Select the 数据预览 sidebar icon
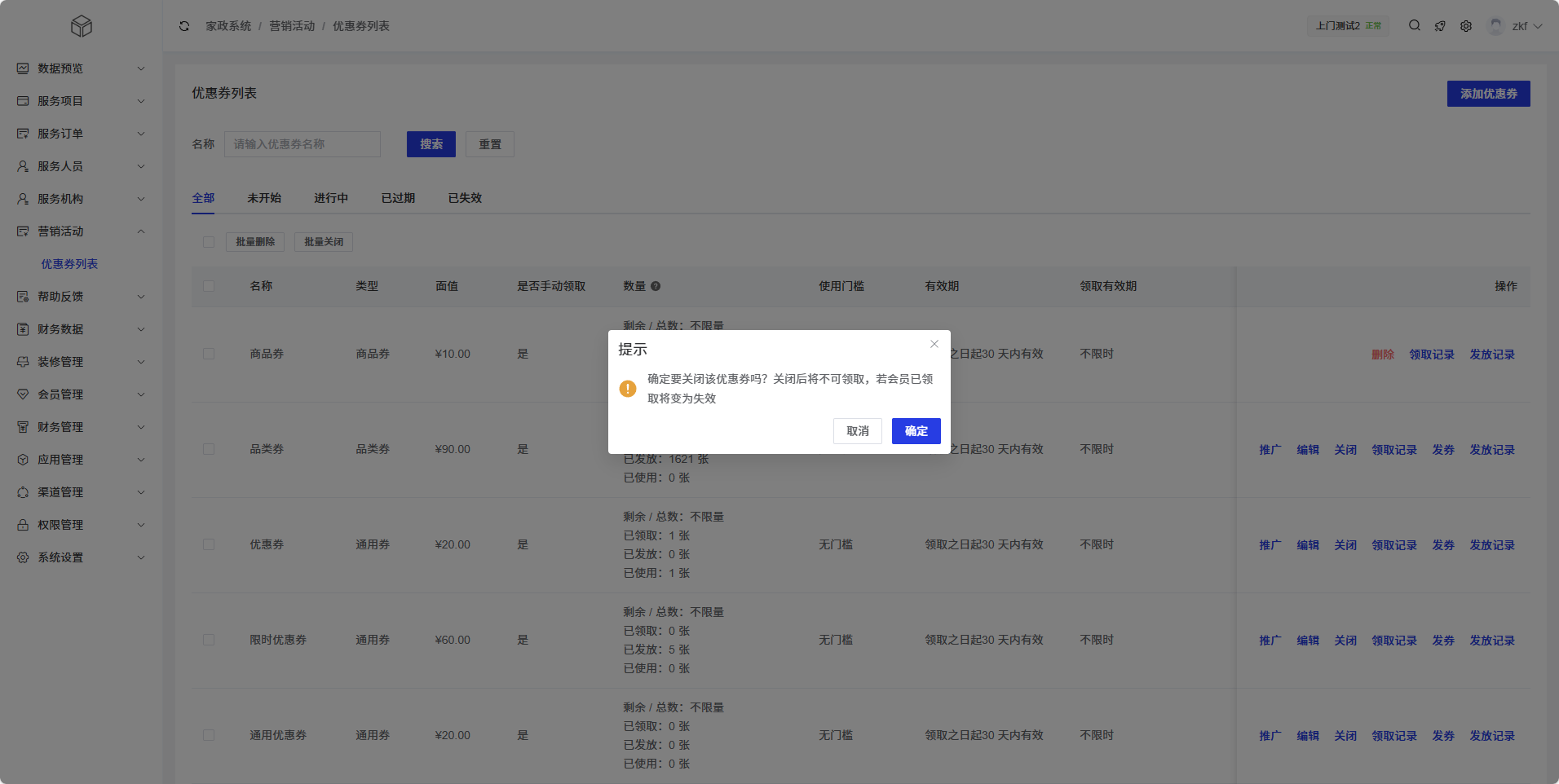 point(22,68)
